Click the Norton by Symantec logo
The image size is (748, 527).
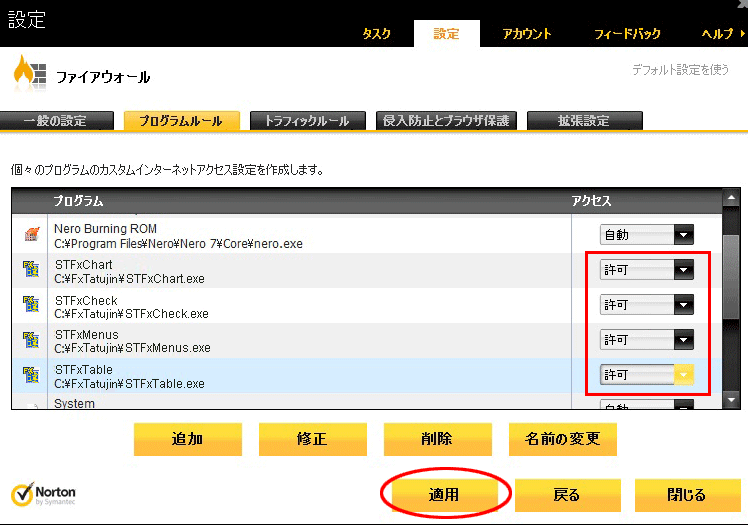pyautogui.click(x=43, y=494)
